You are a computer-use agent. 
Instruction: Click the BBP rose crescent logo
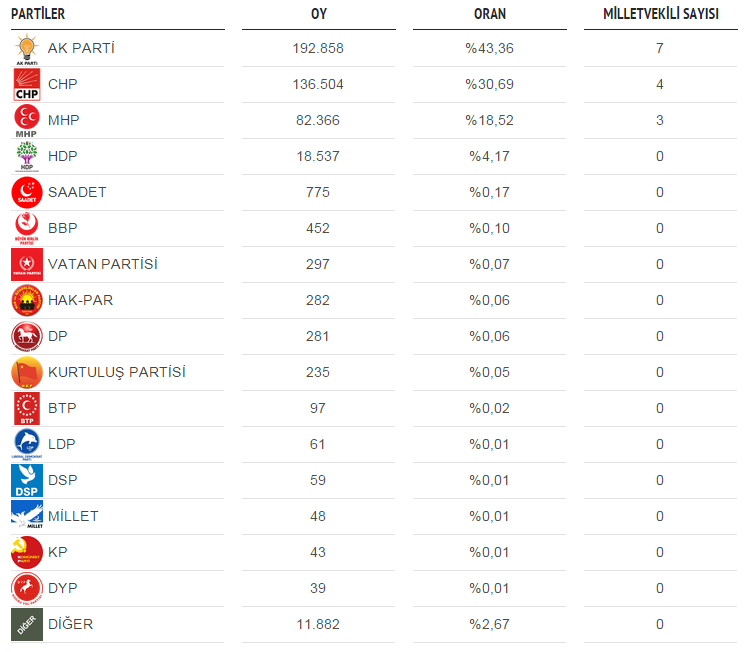coord(27,229)
